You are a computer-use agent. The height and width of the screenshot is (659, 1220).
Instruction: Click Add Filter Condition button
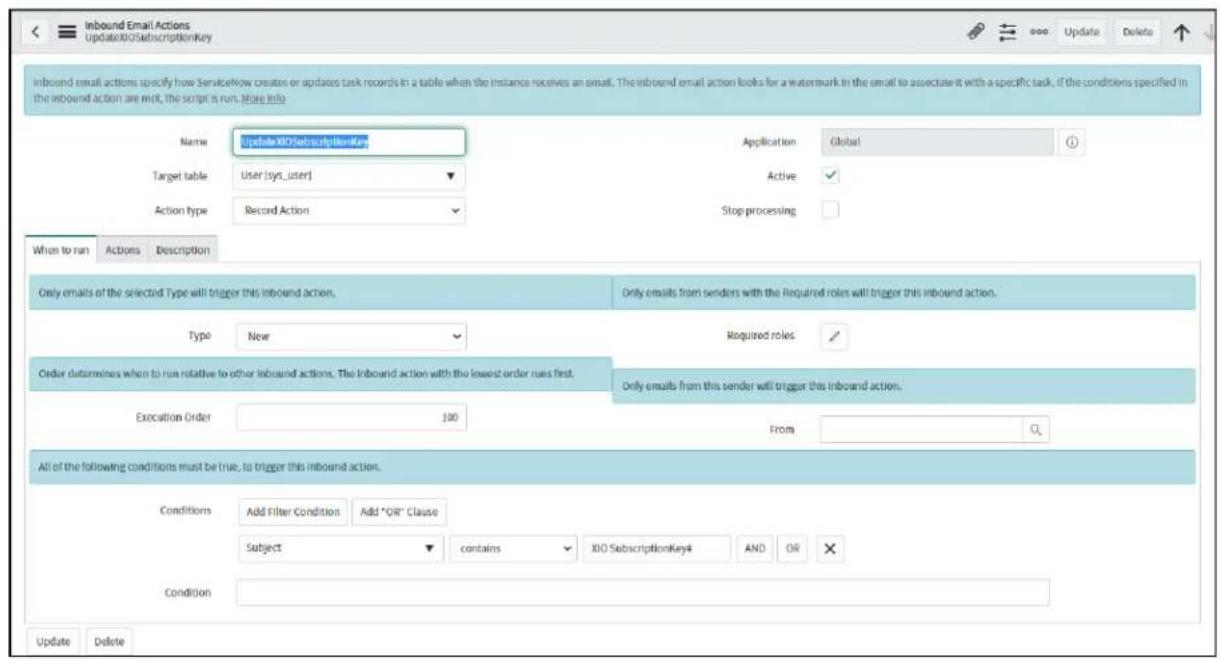click(294, 512)
